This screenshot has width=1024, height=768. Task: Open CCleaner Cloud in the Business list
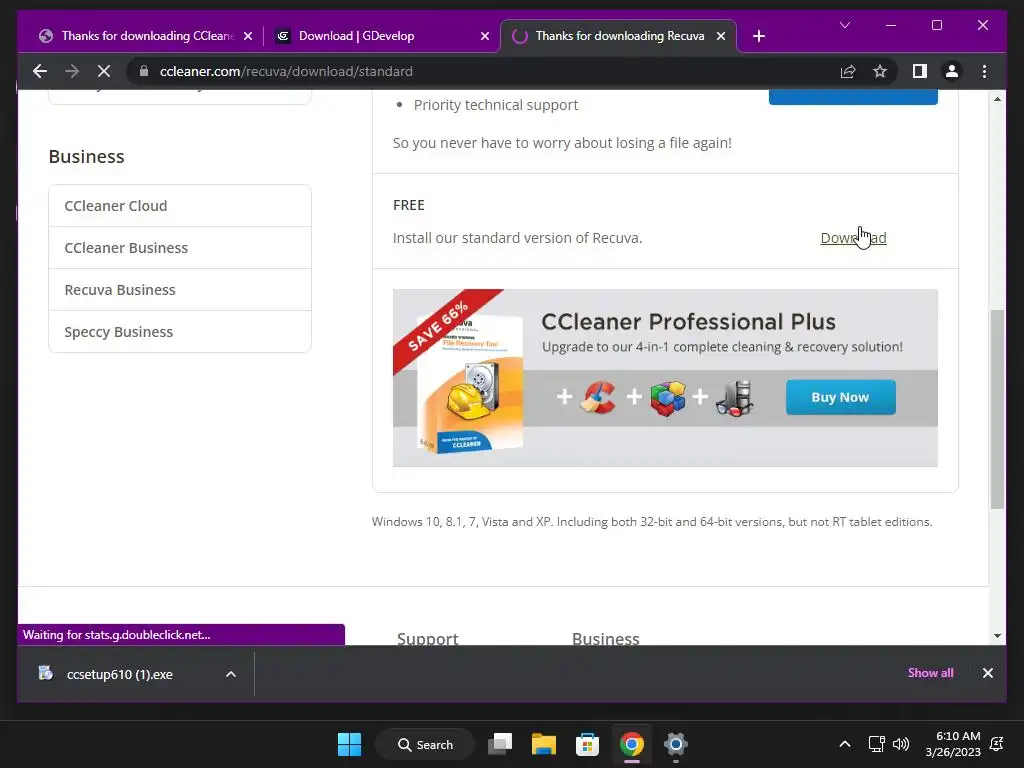[x=180, y=206]
